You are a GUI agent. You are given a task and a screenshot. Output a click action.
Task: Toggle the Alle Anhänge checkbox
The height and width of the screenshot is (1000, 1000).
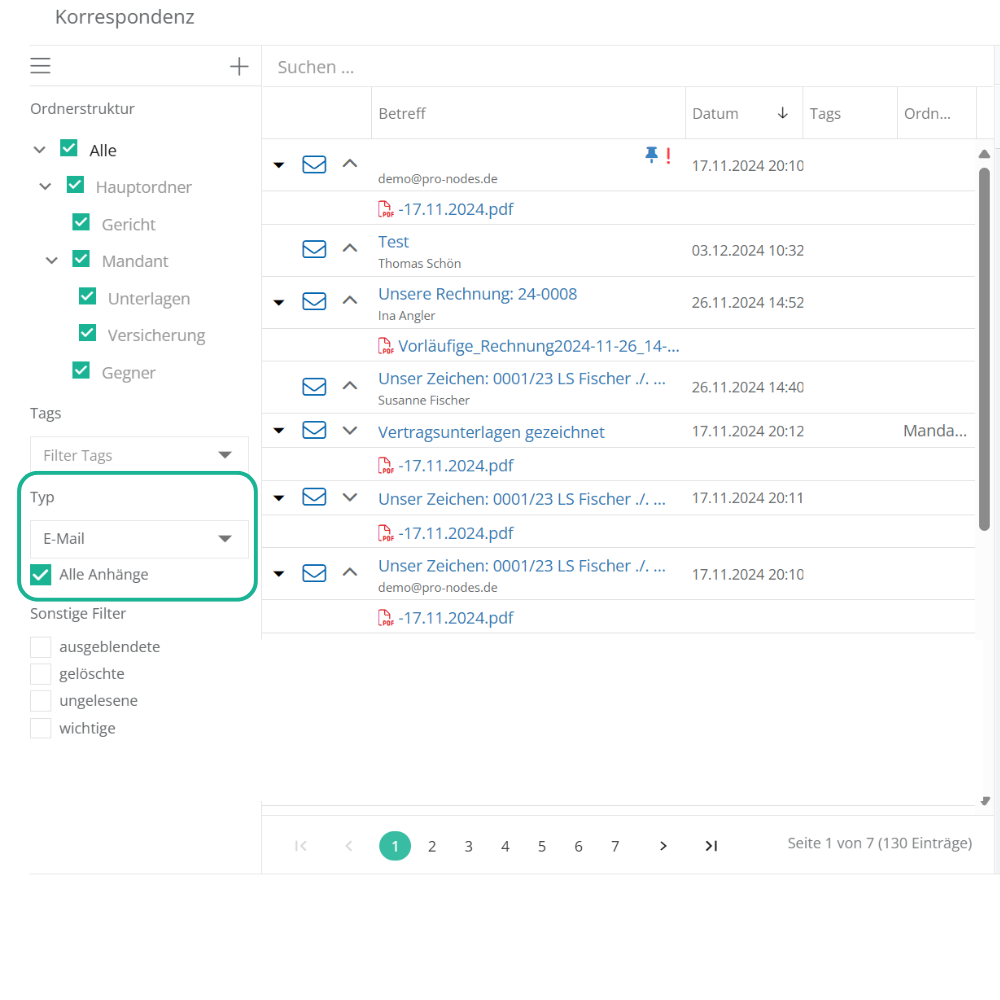click(x=41, y=574)
